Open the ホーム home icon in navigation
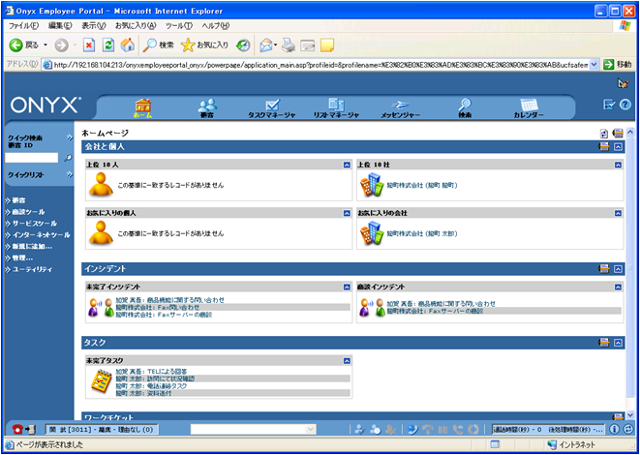This screenshot has height=455, width=640. pyautogui.click(x=143, y=108)
